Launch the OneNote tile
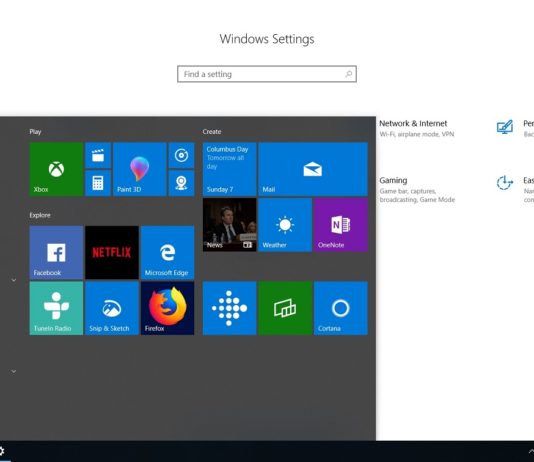 341,225
